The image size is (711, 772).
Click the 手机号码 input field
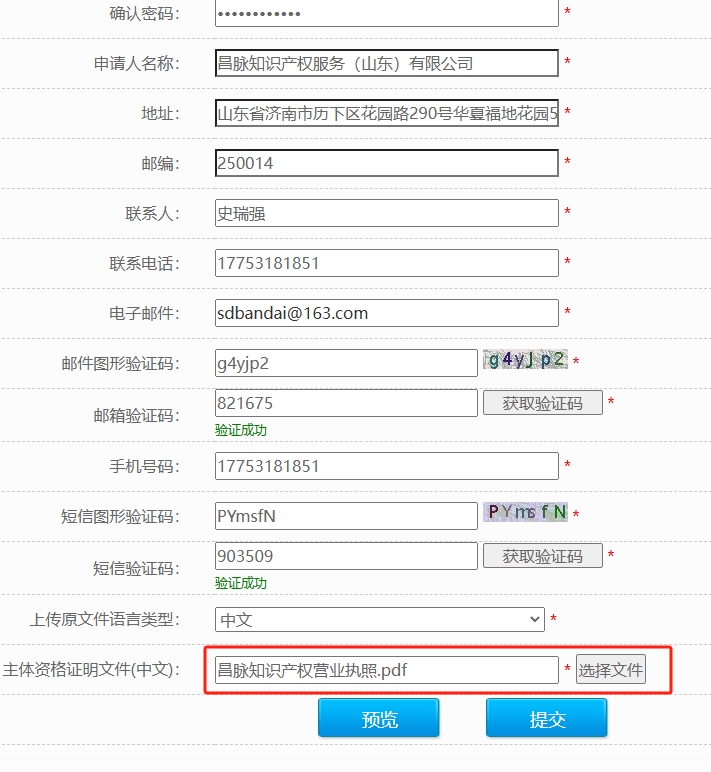pyautogui.click(x=386, y=466)
